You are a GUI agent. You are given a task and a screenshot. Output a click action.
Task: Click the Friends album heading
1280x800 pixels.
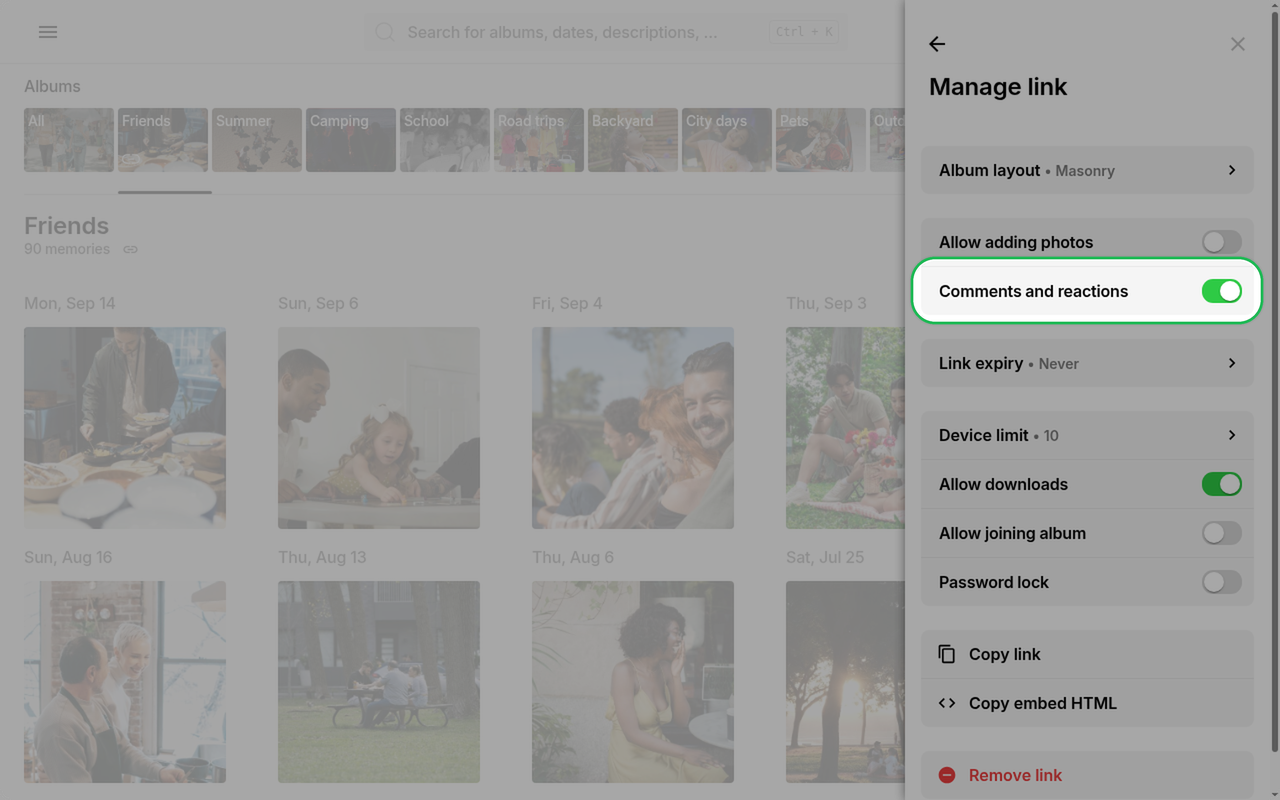point(66,226)
